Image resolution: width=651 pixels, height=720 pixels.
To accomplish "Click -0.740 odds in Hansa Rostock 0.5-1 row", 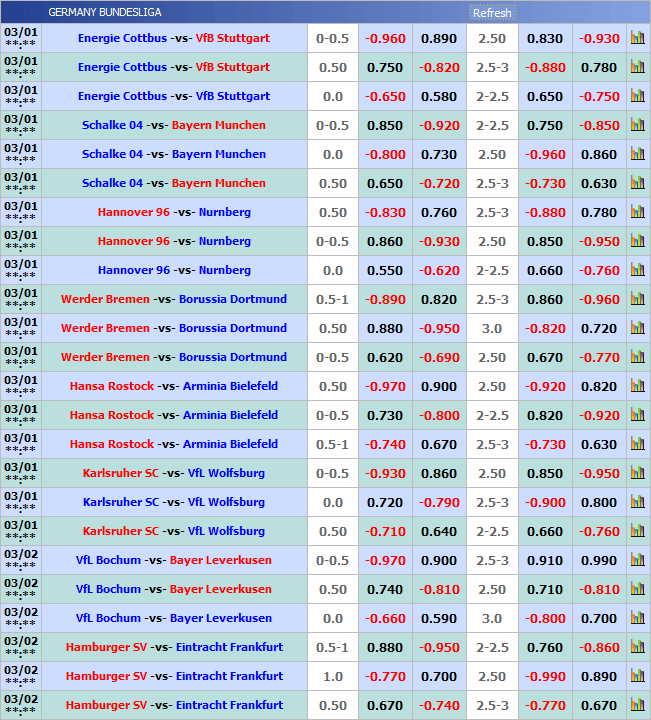I will click(x=385, y=444).
